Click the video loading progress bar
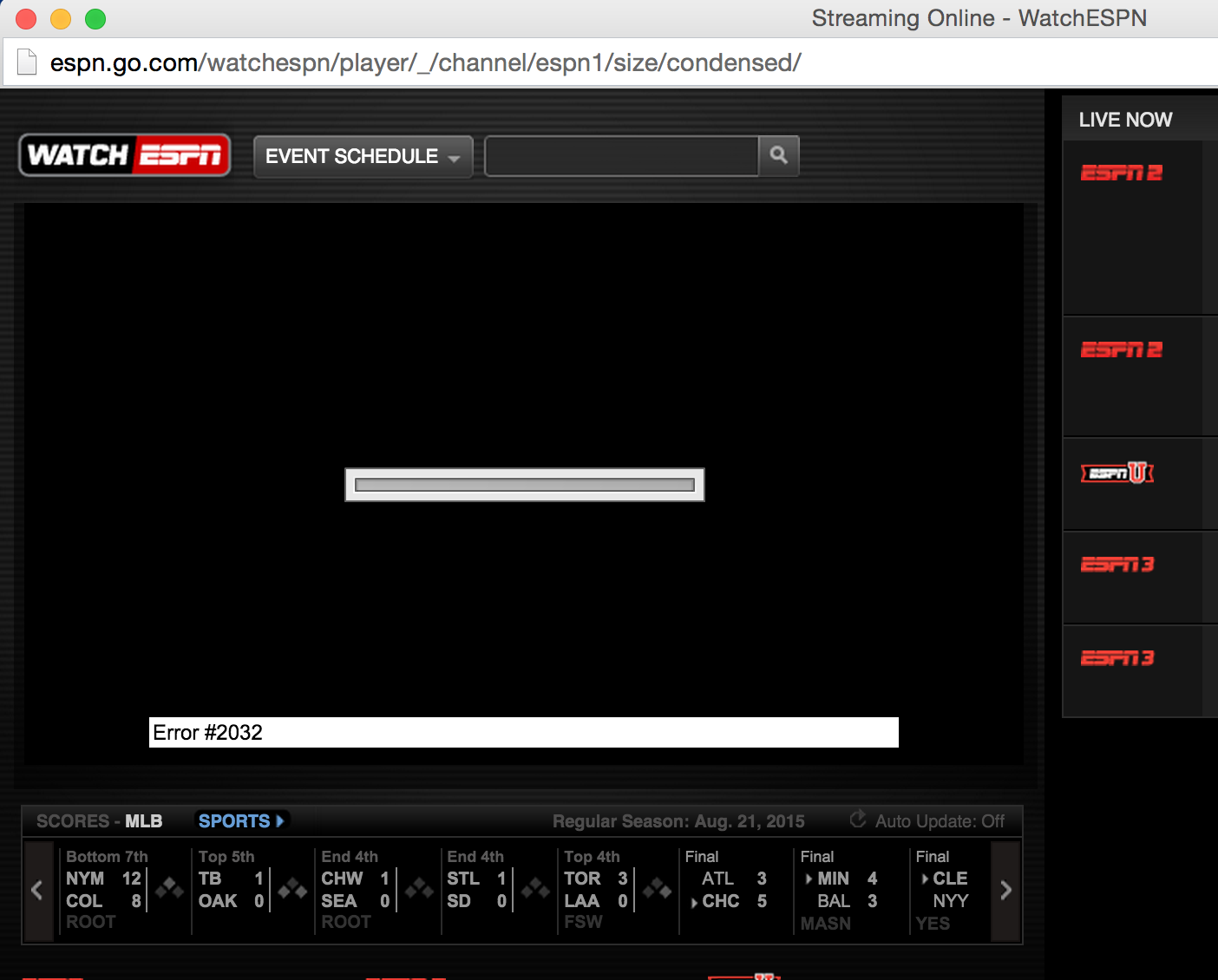Image resolution: width=1218 pixels, height=980 pixels. tap(525, 485)
